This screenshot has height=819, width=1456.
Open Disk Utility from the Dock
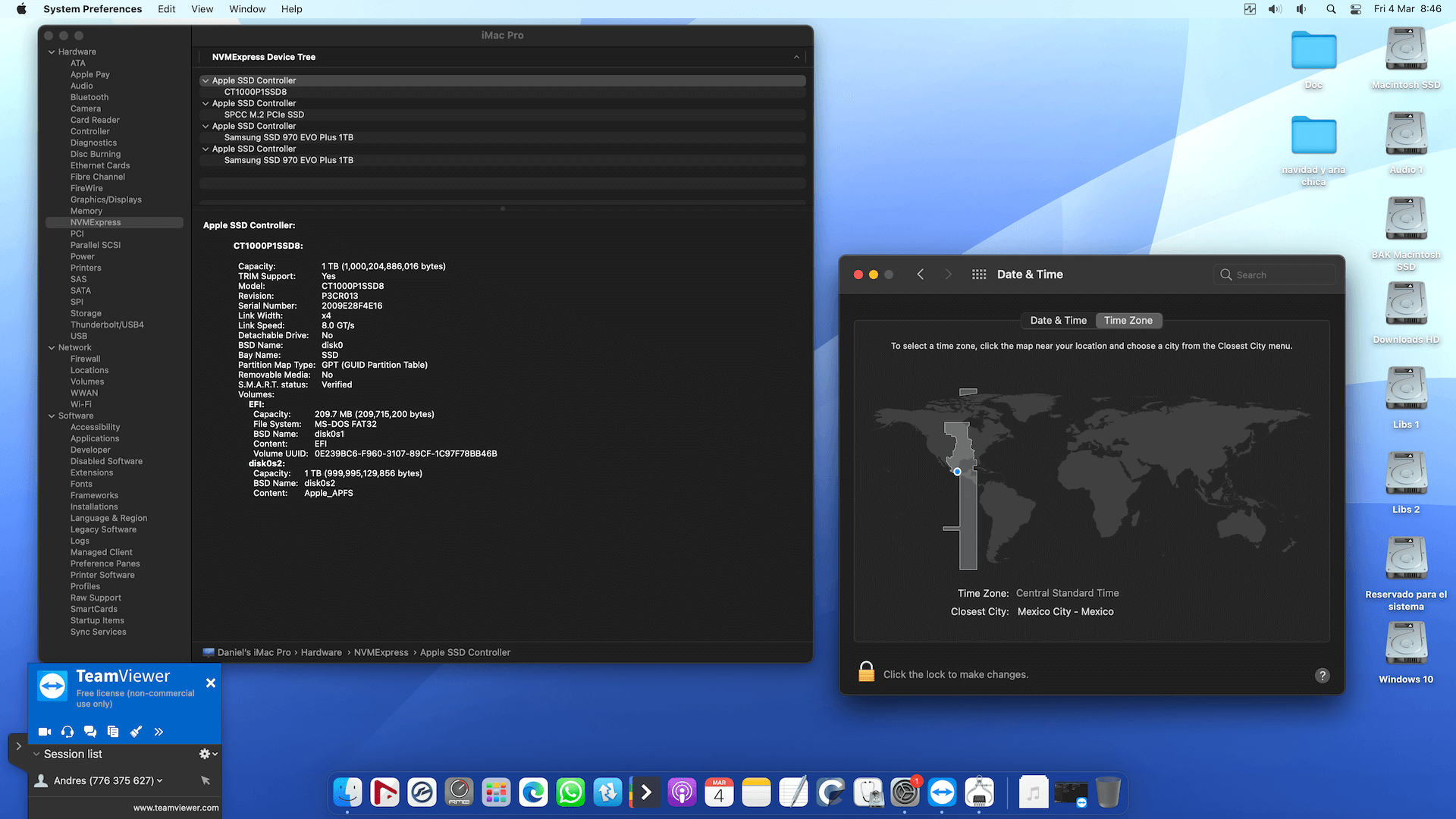click(868, 792)
